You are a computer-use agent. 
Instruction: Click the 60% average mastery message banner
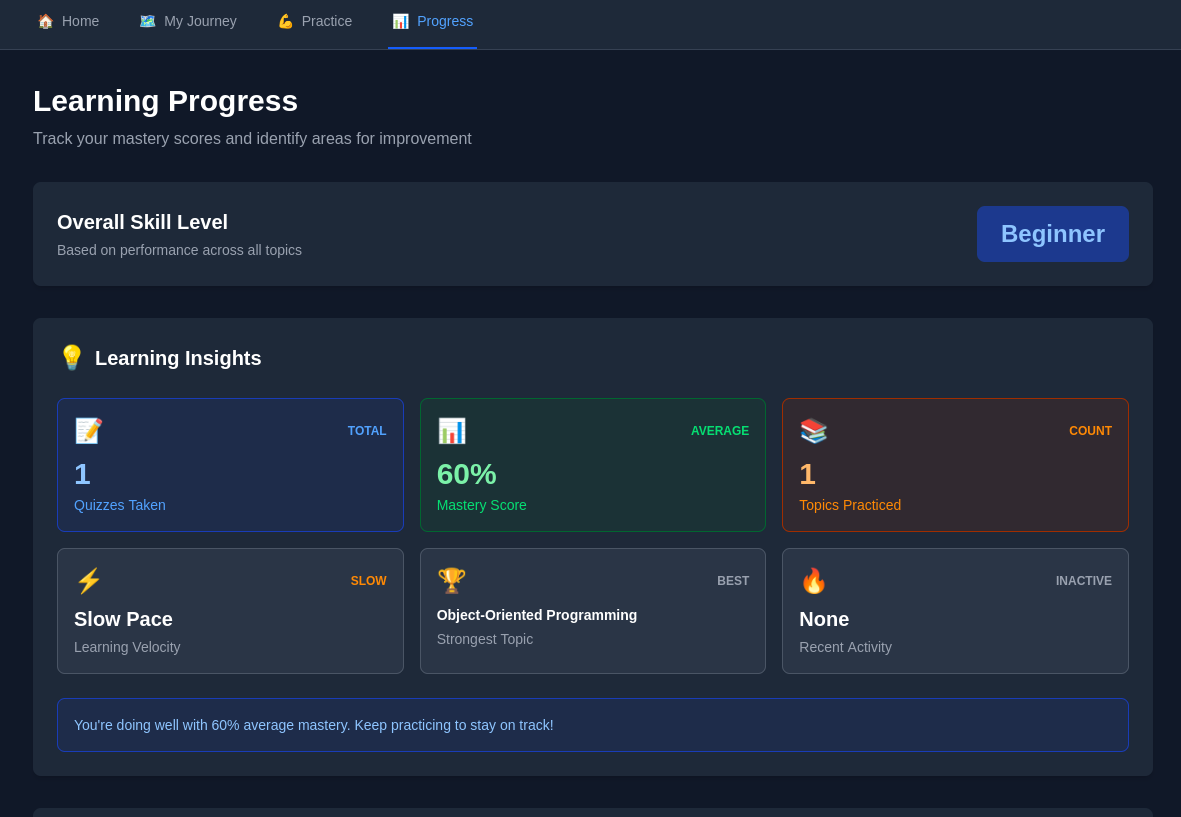[x=592, y=725]
